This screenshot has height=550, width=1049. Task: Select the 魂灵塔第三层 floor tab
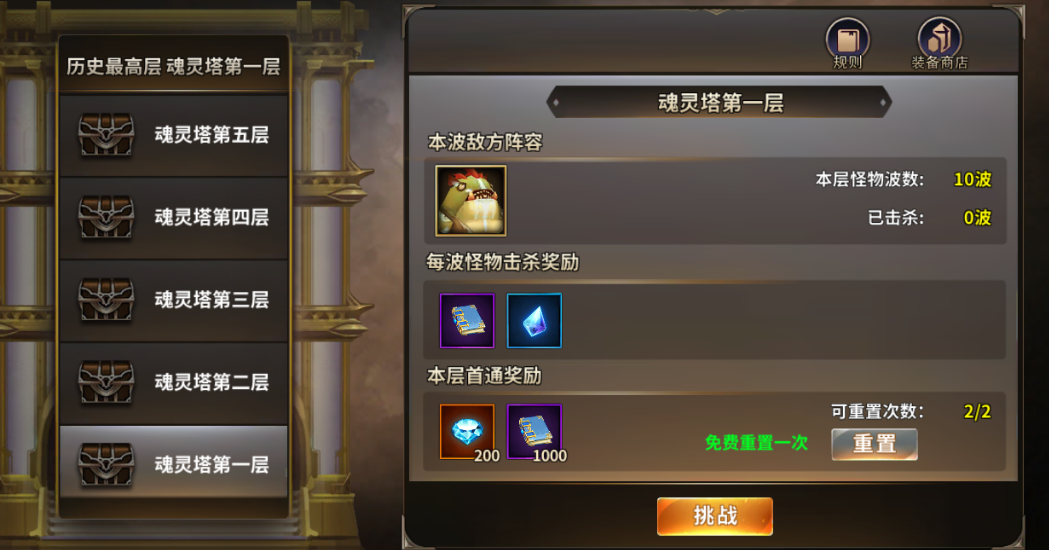[x=174, y=300]
